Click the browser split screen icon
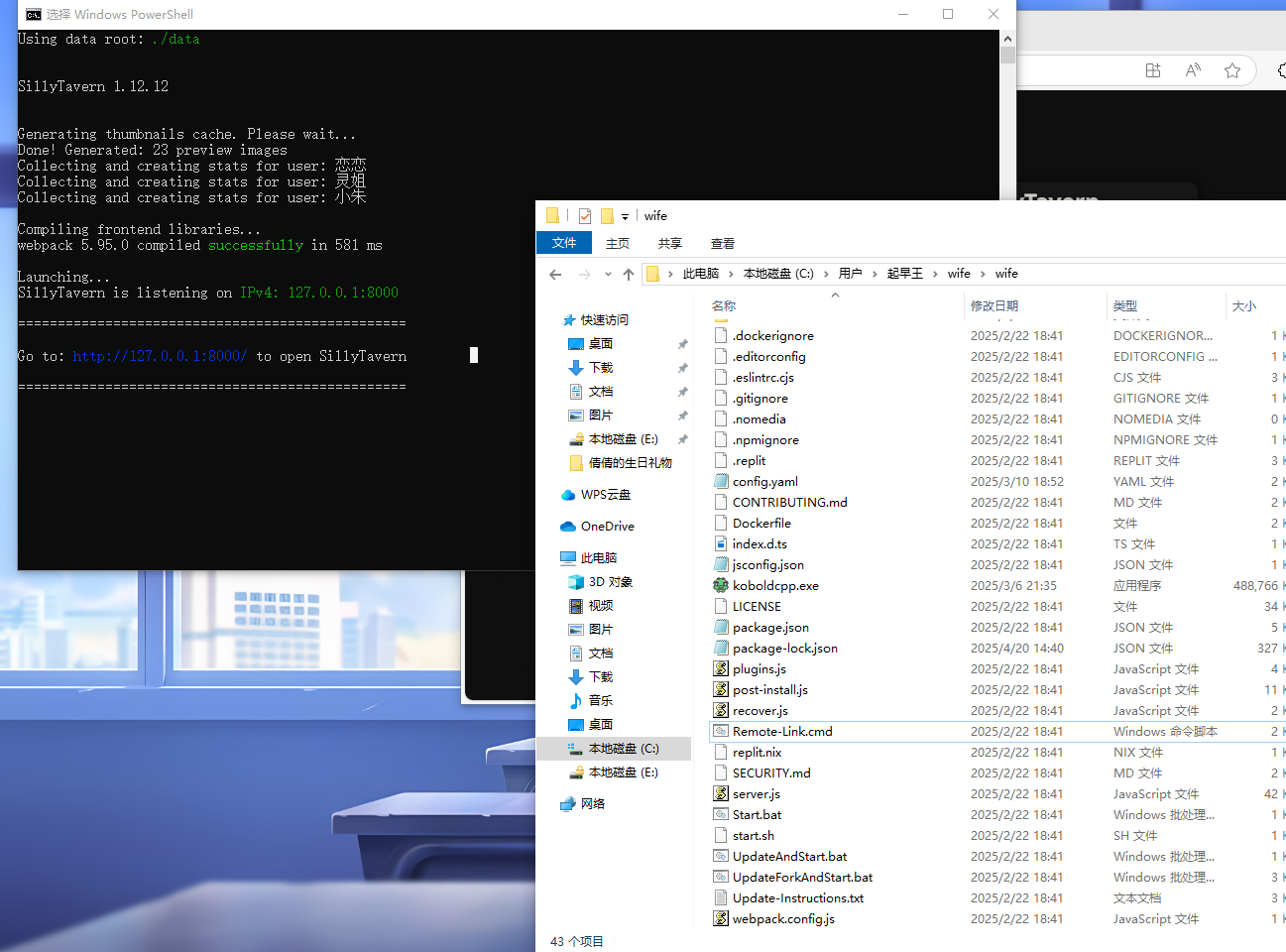 pyautogui.click(x=1153, y=70)
